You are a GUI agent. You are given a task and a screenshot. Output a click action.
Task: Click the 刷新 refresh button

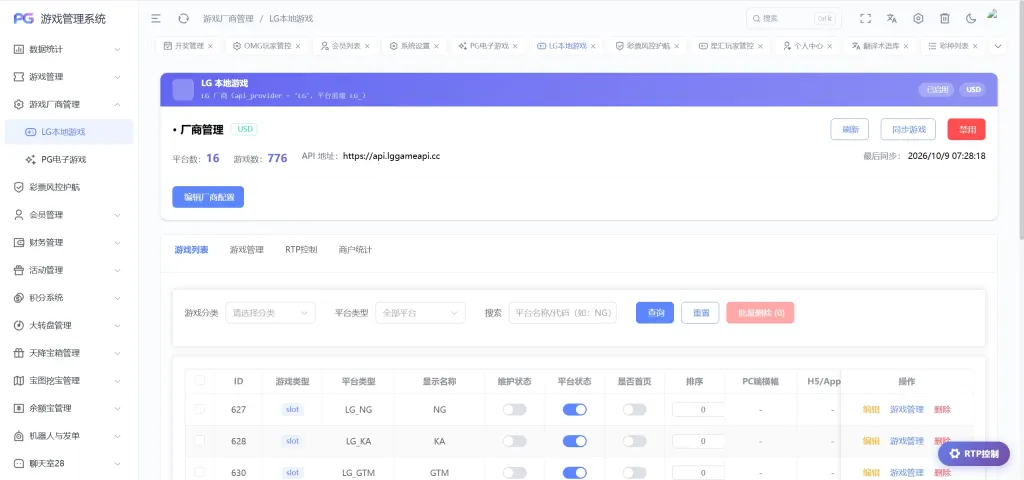[x=850, y=129]
